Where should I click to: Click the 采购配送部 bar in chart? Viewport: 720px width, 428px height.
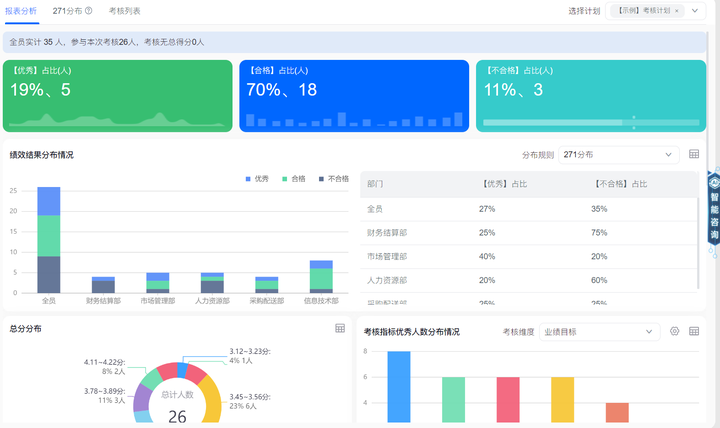pyautogui.click(x=267, y=285)
